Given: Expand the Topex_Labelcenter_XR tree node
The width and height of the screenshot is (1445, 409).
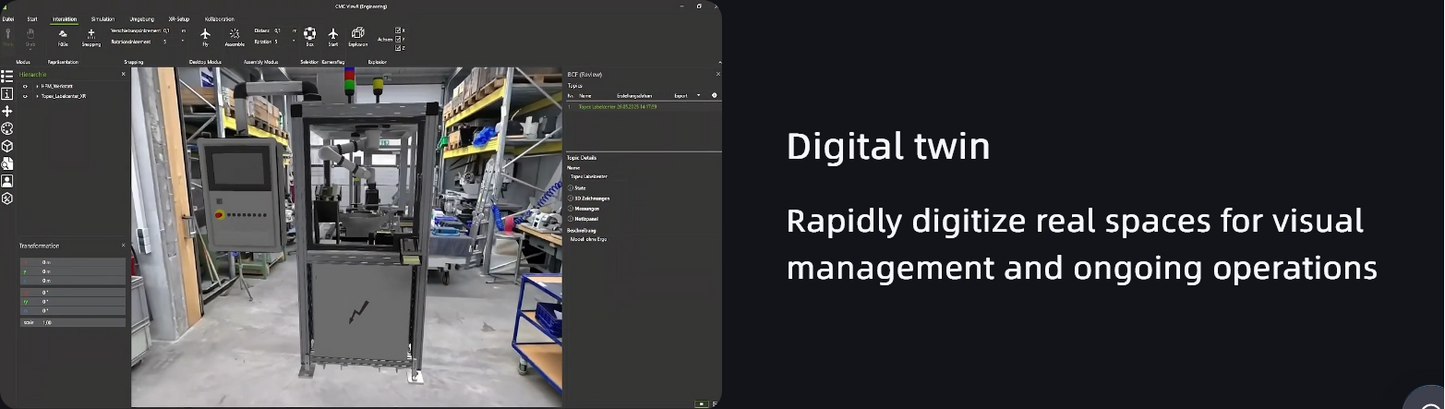Looking at the screenshot, I should coord(37,96).
